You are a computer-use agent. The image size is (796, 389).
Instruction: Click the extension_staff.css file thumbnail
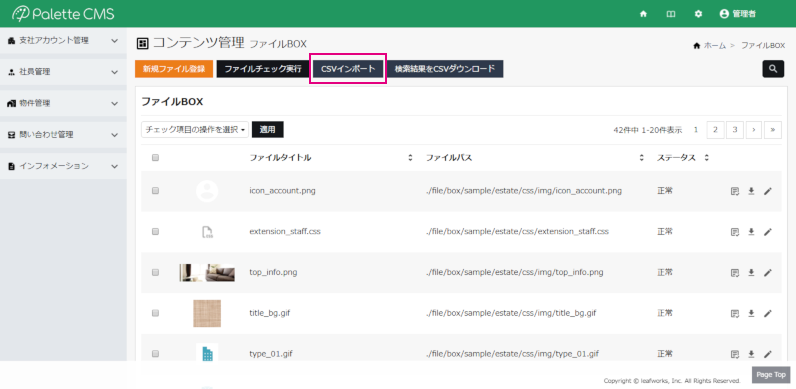(x=207, y=232)
